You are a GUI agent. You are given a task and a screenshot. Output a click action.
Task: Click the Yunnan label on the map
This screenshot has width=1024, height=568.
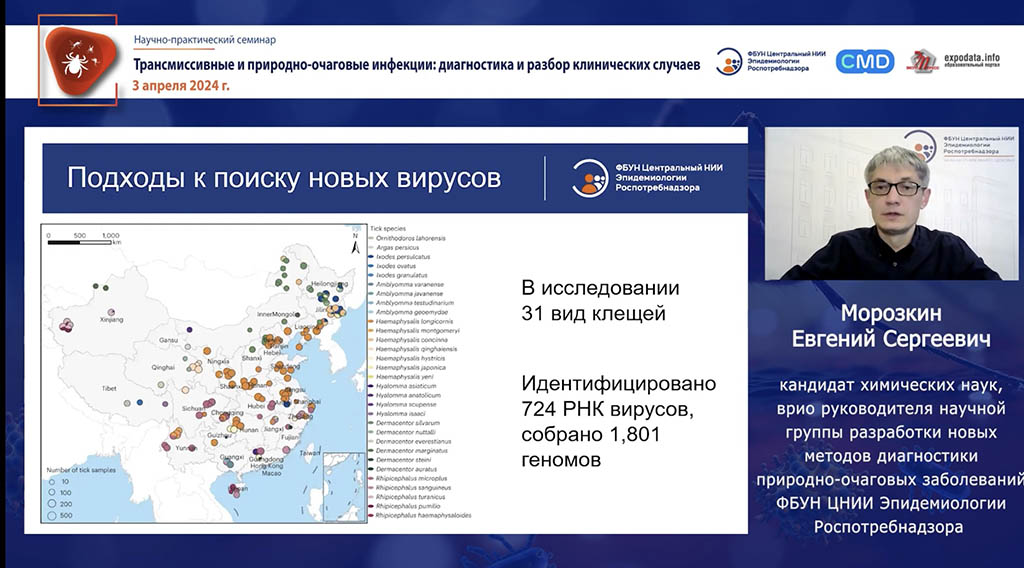185,449
